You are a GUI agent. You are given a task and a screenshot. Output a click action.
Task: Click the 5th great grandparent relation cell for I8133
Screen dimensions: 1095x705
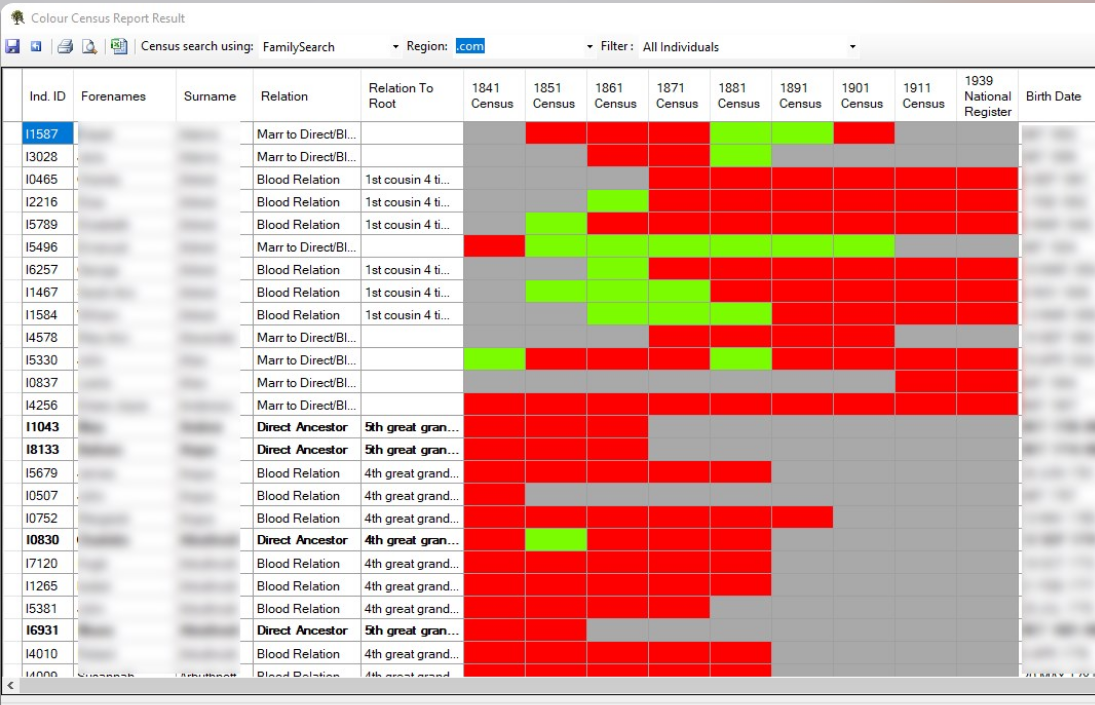click(411, 449)
